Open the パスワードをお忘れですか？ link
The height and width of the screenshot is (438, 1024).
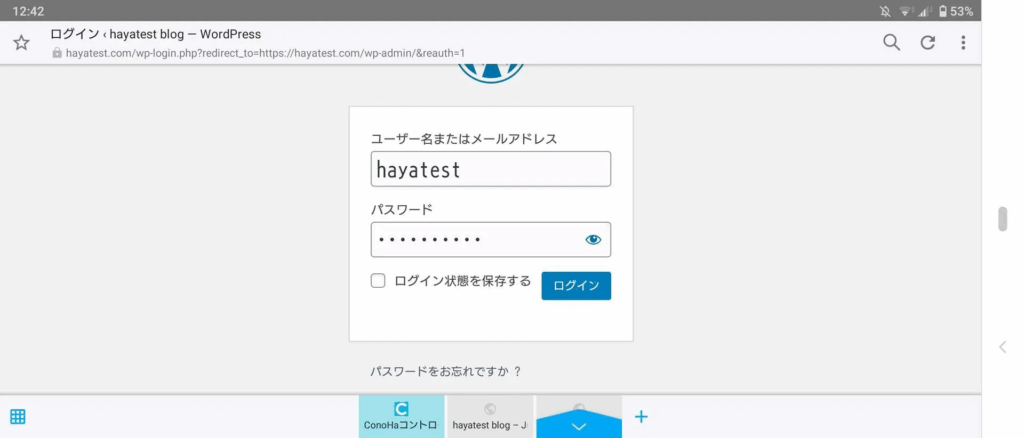(446, 371)
